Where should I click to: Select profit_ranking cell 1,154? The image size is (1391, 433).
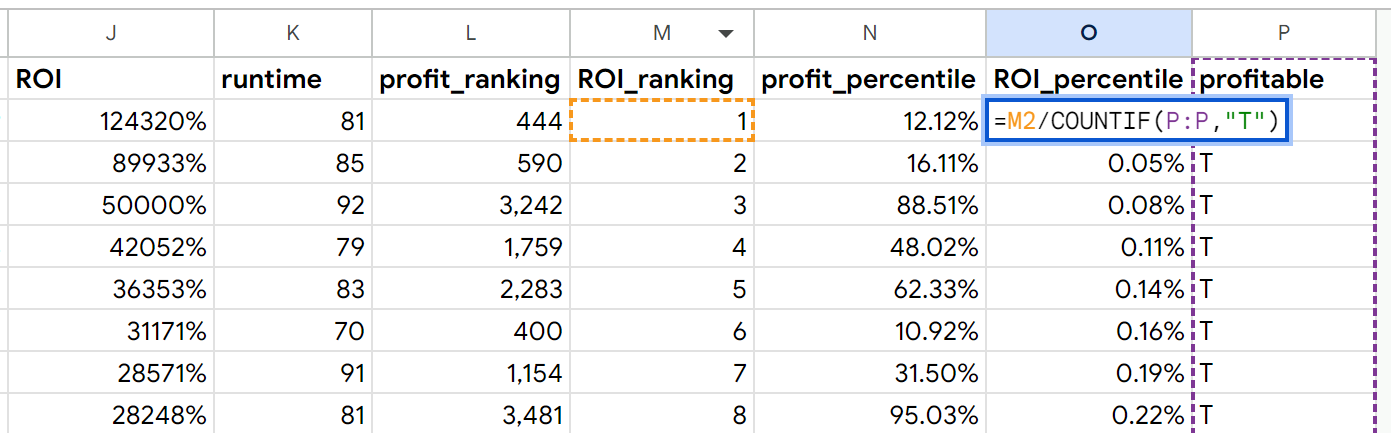[x=470, y=373]
